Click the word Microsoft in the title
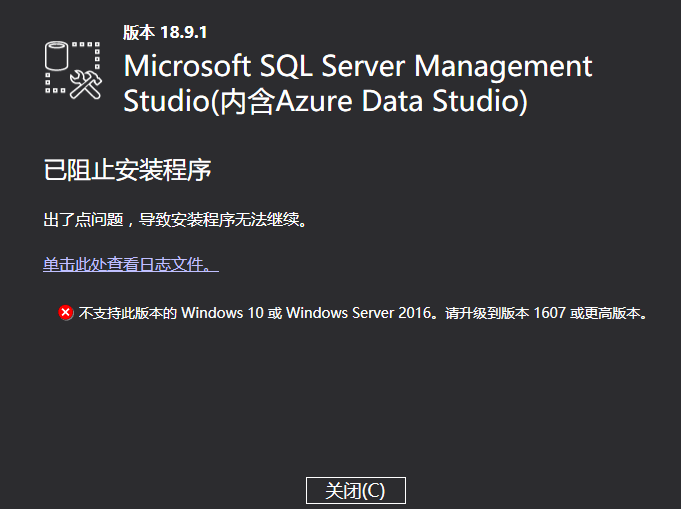Image resolution: width=681 pixels, height=509 pixels. coord(187,66)
